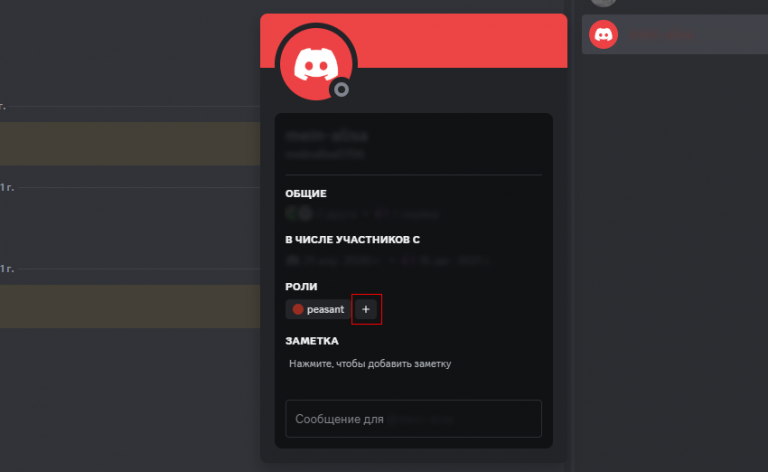Image resolution: width=768 pixels, height=472 pixels.
Task: Click the small Discord avatar in member list
Action: (603, 34)
